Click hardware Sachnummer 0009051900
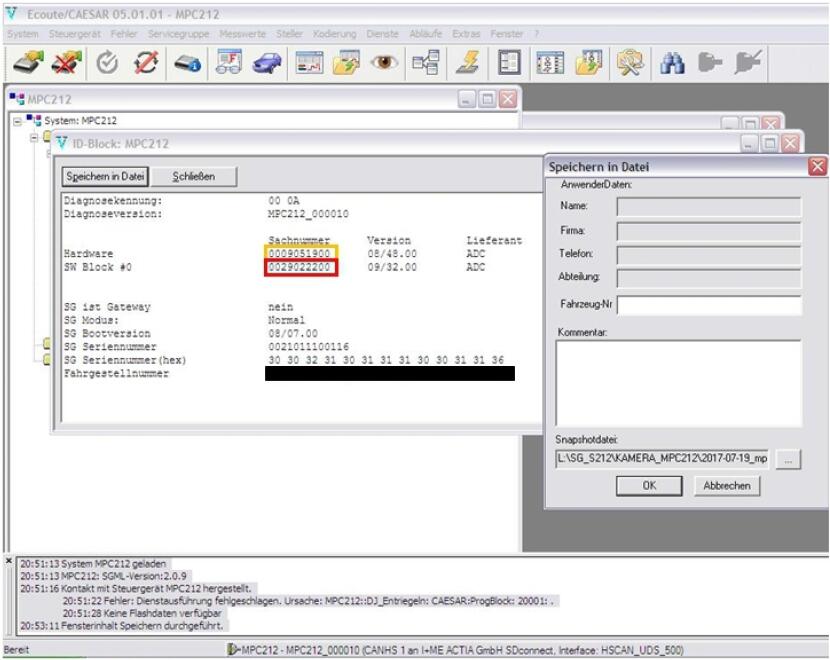Viewport: 830px width, 660px height. coord(299,254)
